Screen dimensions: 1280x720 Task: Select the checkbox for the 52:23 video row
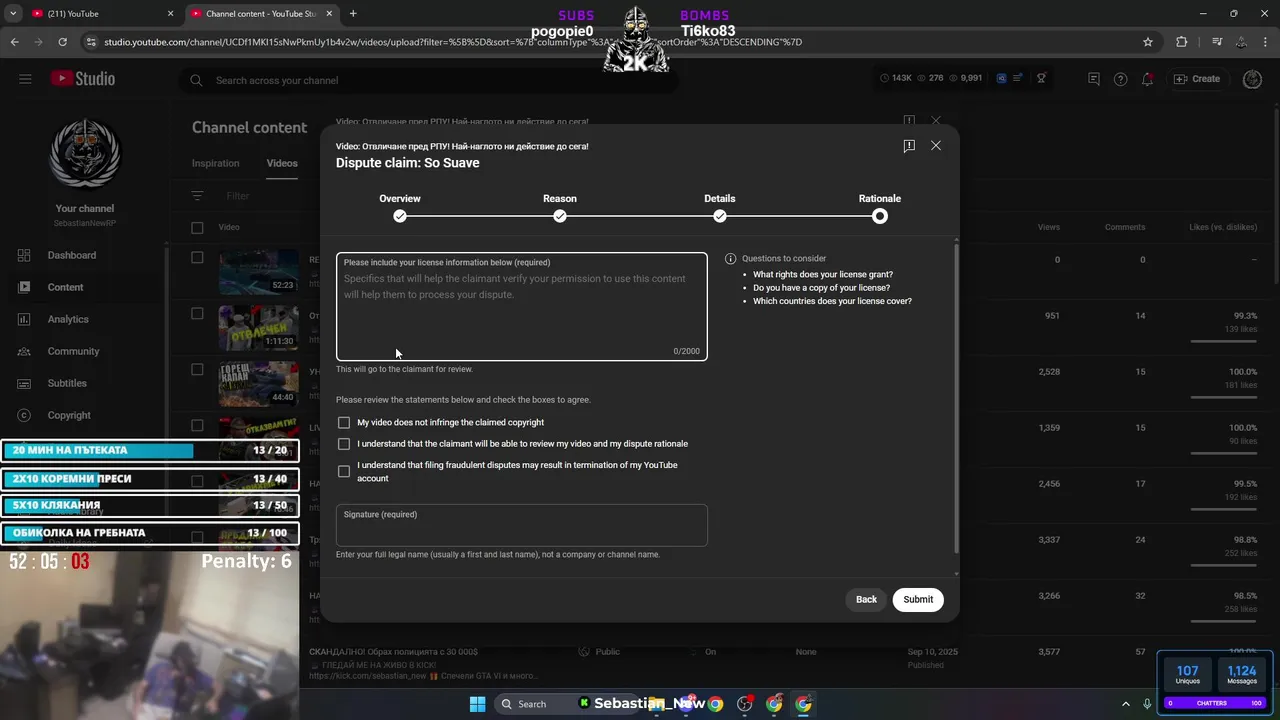(197, 258)
